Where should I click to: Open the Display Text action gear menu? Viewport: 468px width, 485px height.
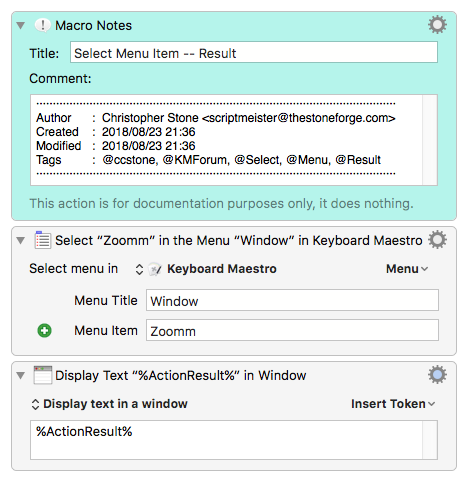(x=437, y=375)
